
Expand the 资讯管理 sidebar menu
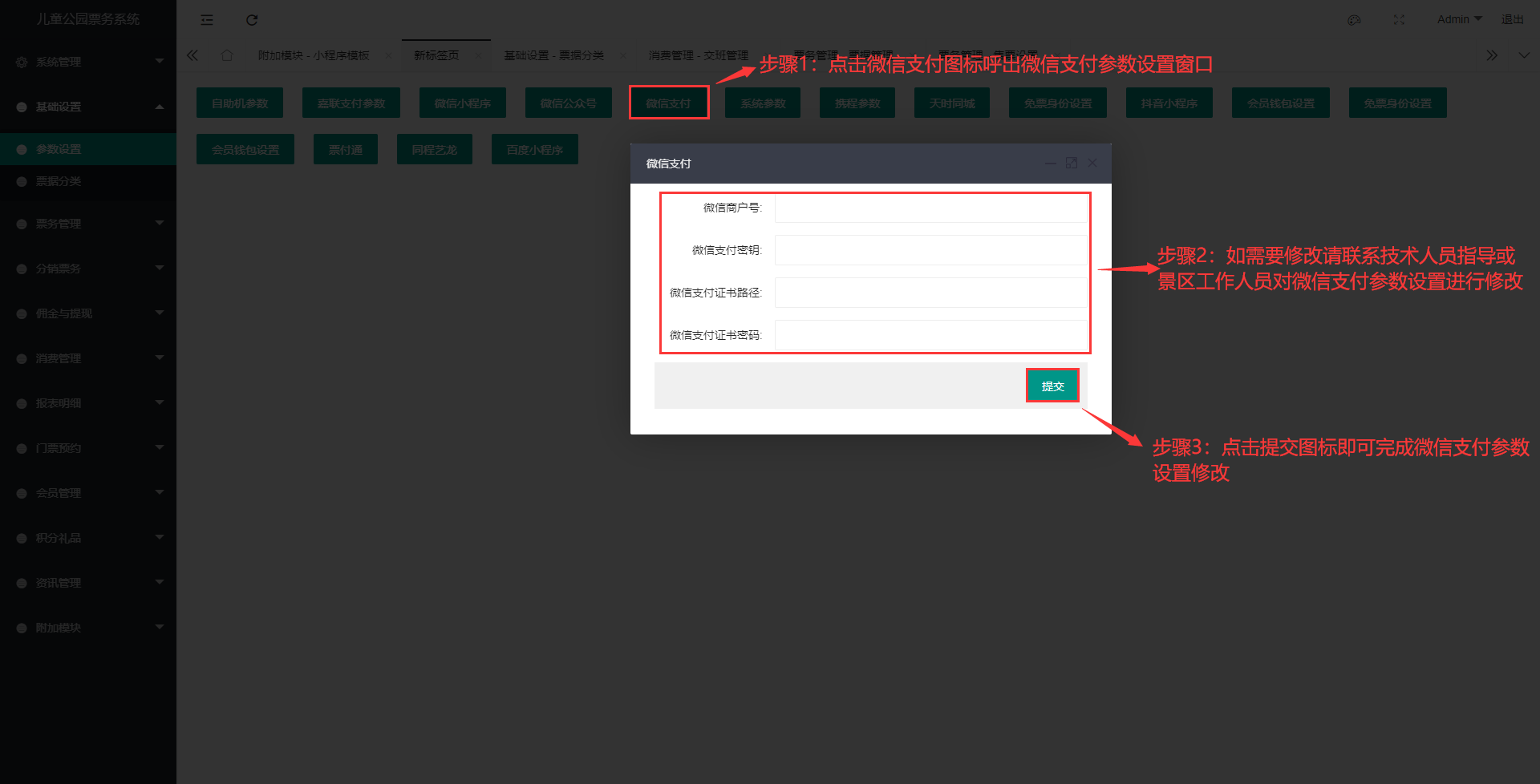[x=88, y=583]
